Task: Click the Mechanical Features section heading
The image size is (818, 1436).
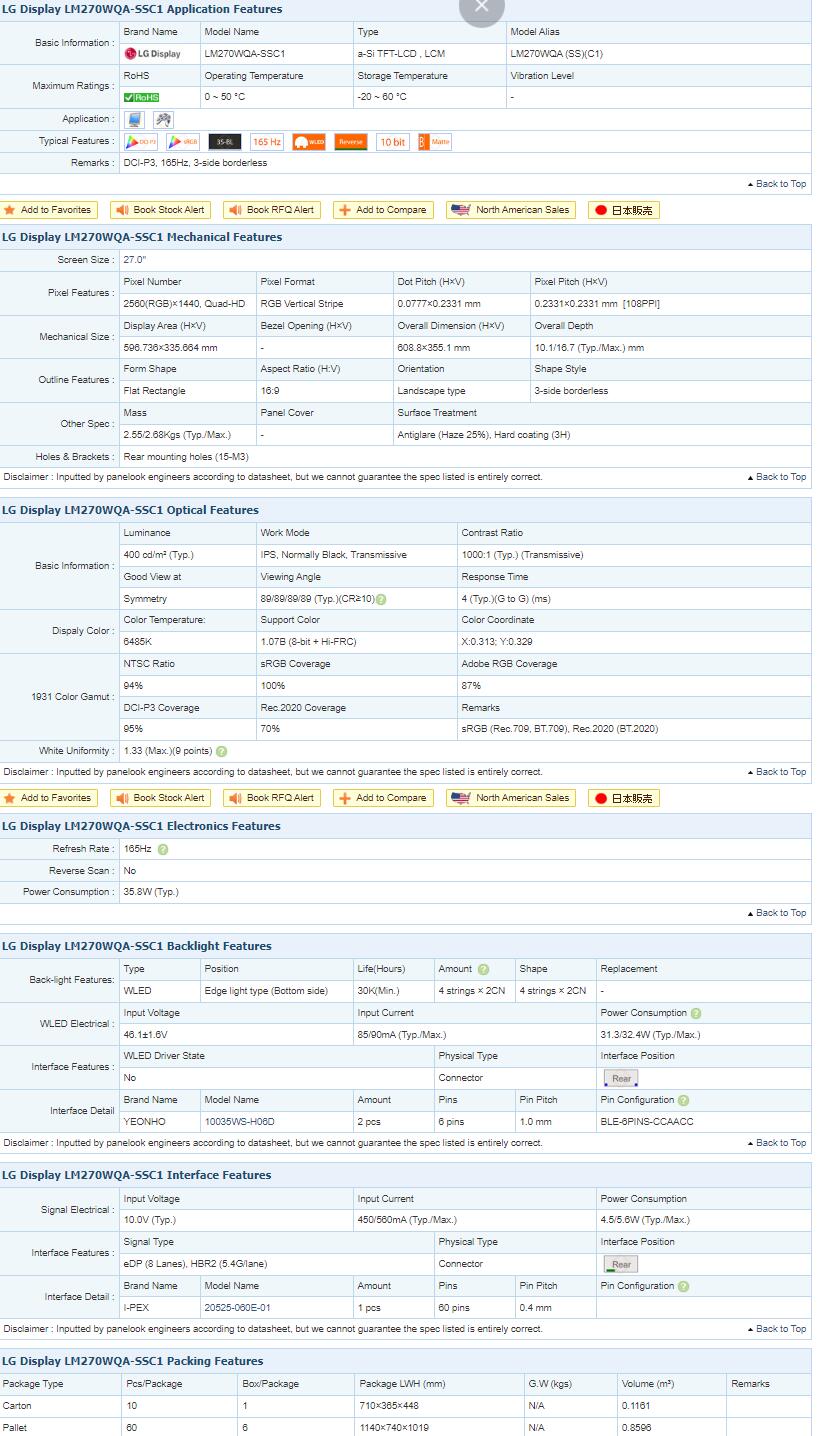Action: 142,237
